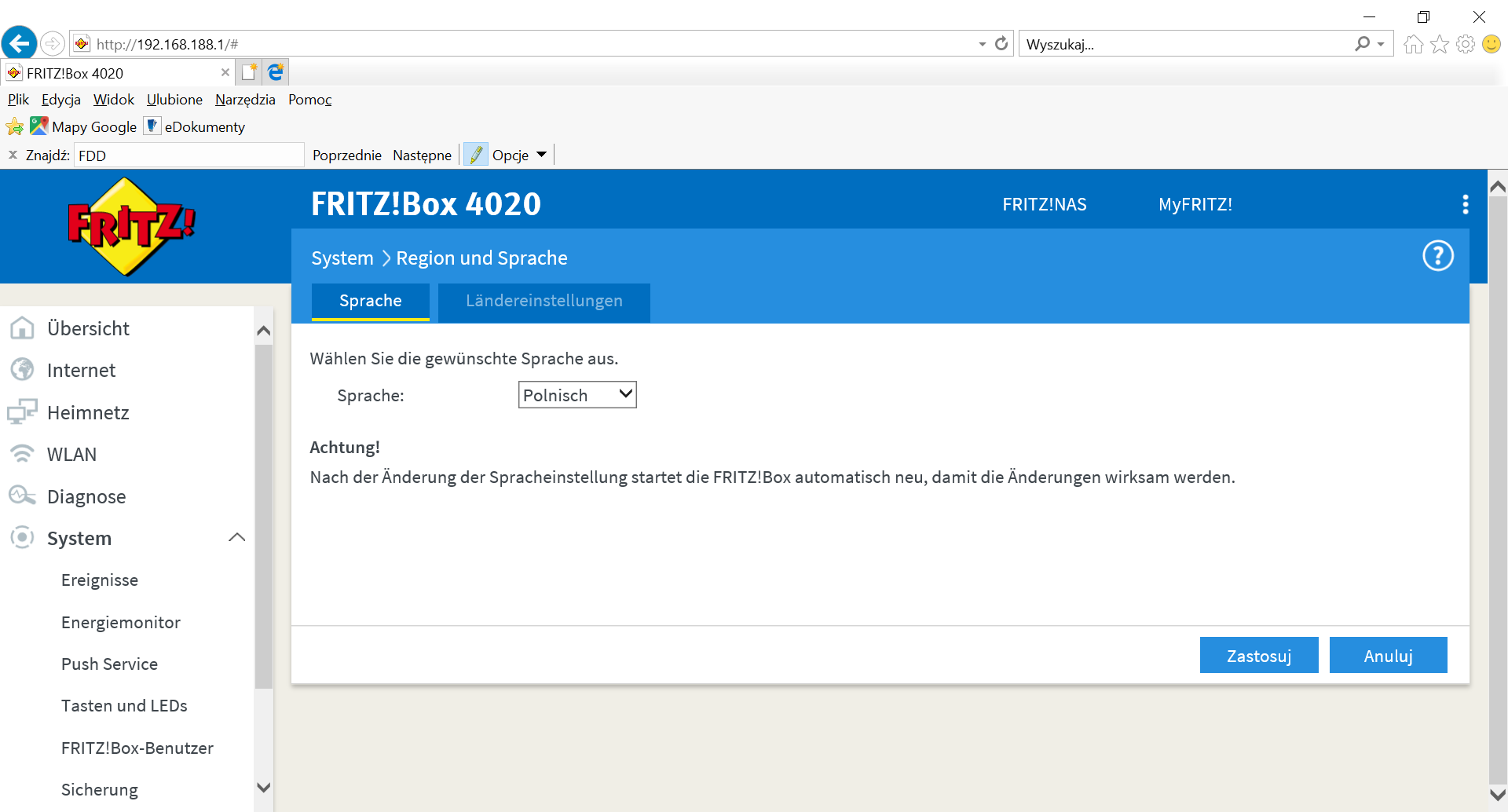
Task: Click the Zastosuj button
Action: pos(1259,655)
